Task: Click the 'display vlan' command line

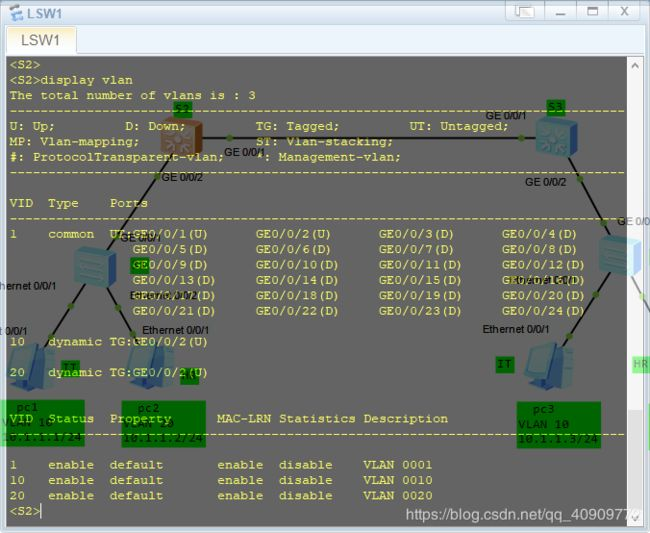Action: pyautogui.click(x=71, y=80)
